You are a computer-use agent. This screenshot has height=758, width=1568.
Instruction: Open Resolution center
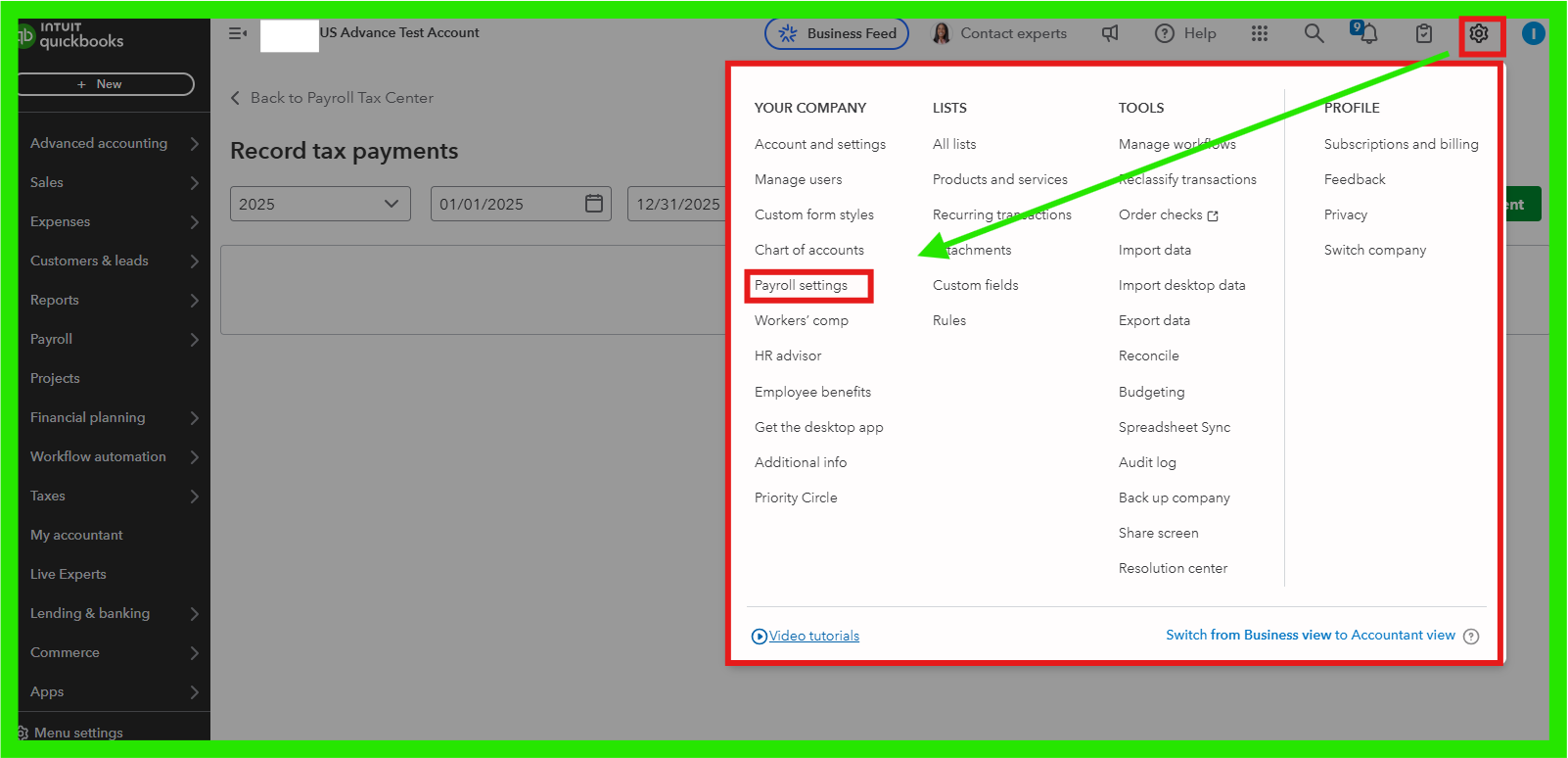[x=1173, y=568]
